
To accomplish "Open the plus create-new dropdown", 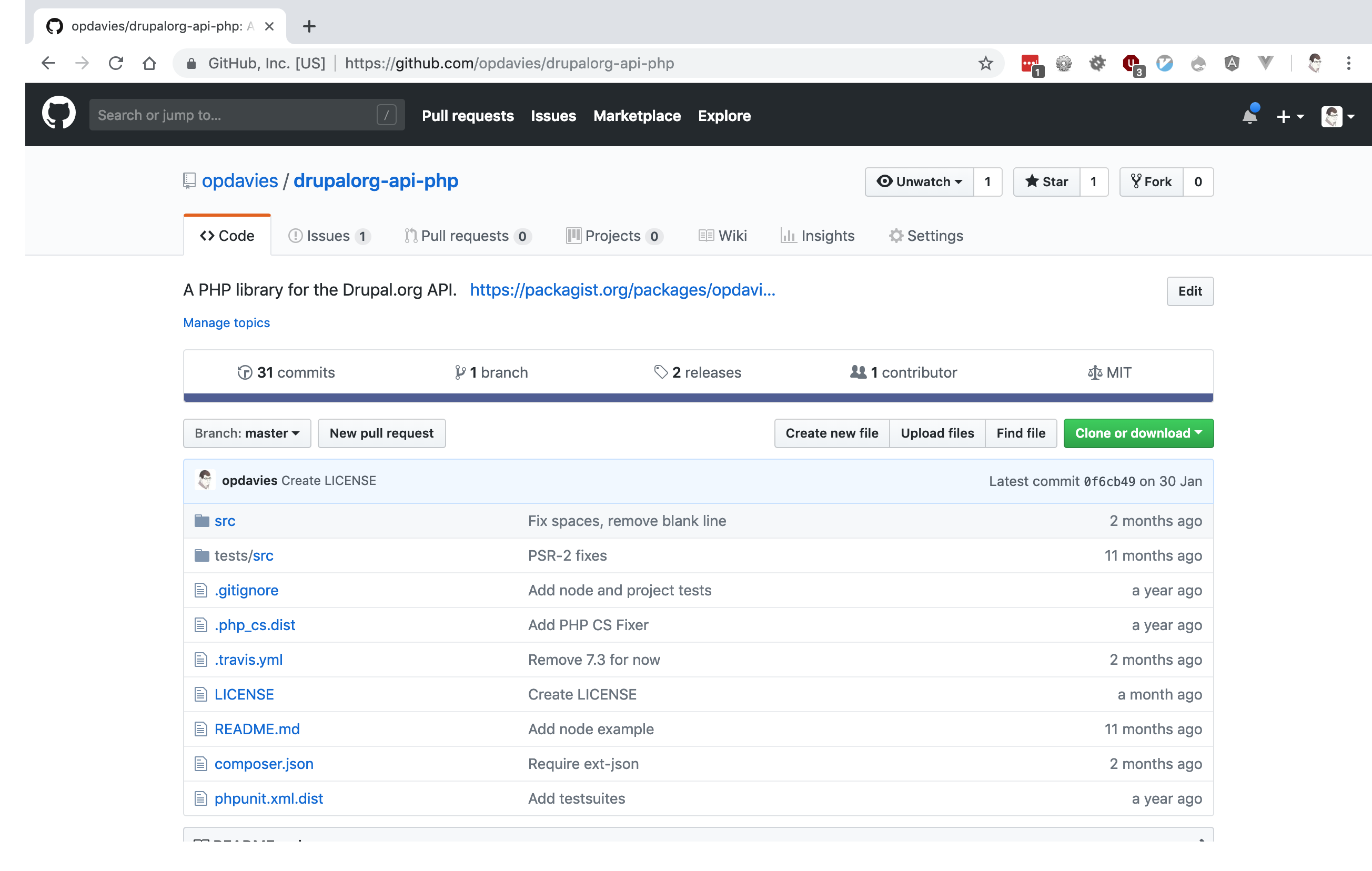I will tap(1289, 116).
